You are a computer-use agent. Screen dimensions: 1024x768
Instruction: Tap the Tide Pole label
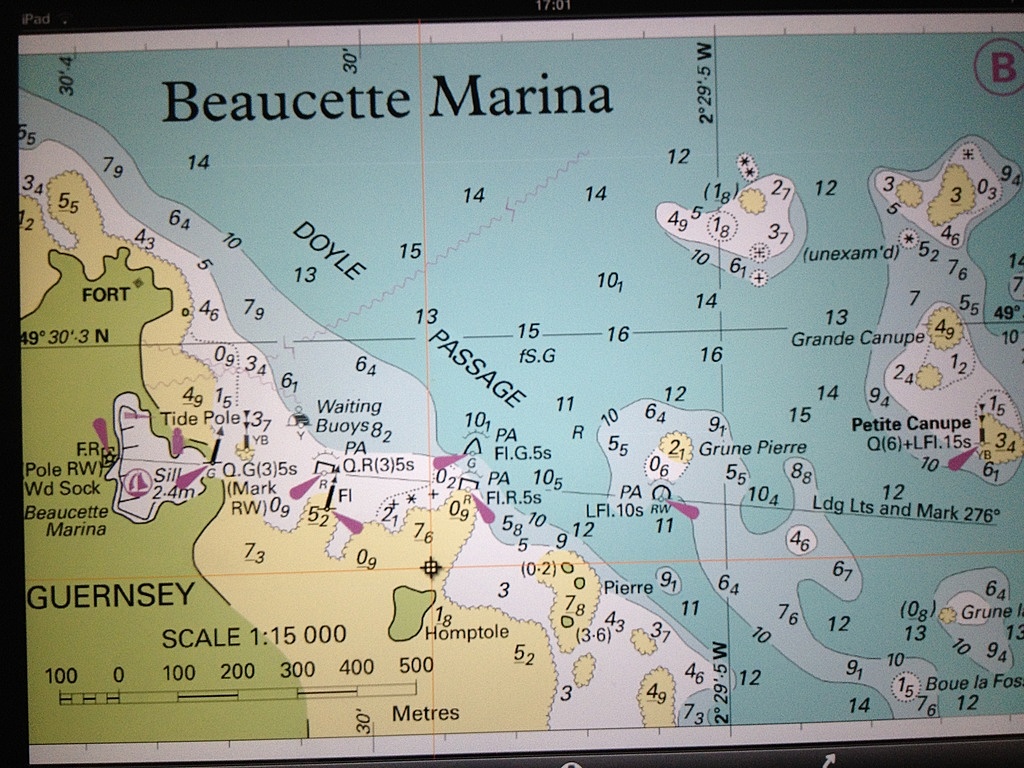pos(200,419)
